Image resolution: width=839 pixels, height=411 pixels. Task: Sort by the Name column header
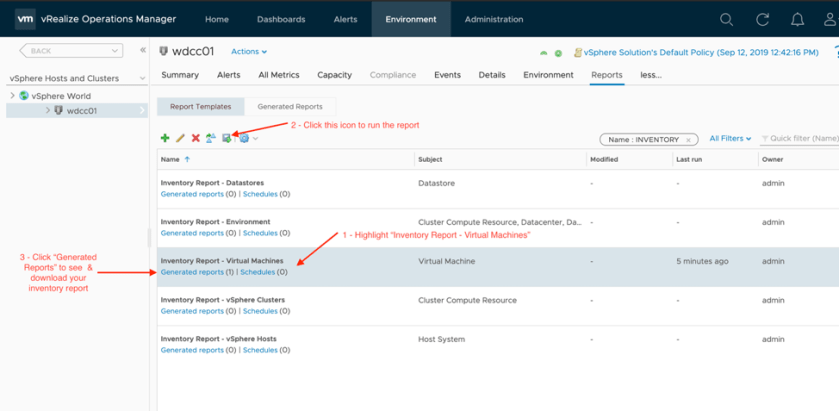point(170,159)
